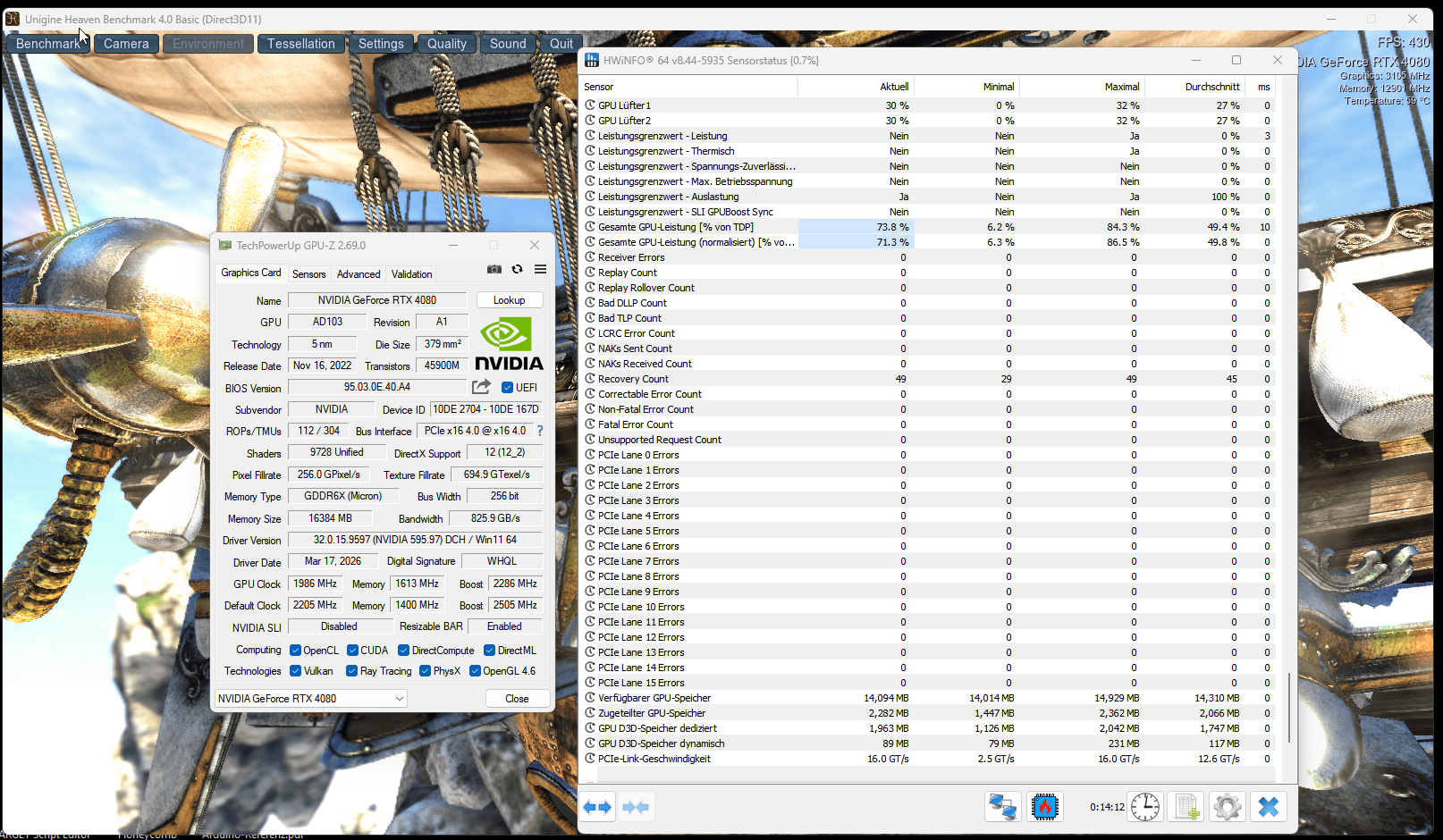Take GPU-Z screenshot with camera icon
Image resolution: width=1443 pixels, height=840 pixels.
point(494,269)
